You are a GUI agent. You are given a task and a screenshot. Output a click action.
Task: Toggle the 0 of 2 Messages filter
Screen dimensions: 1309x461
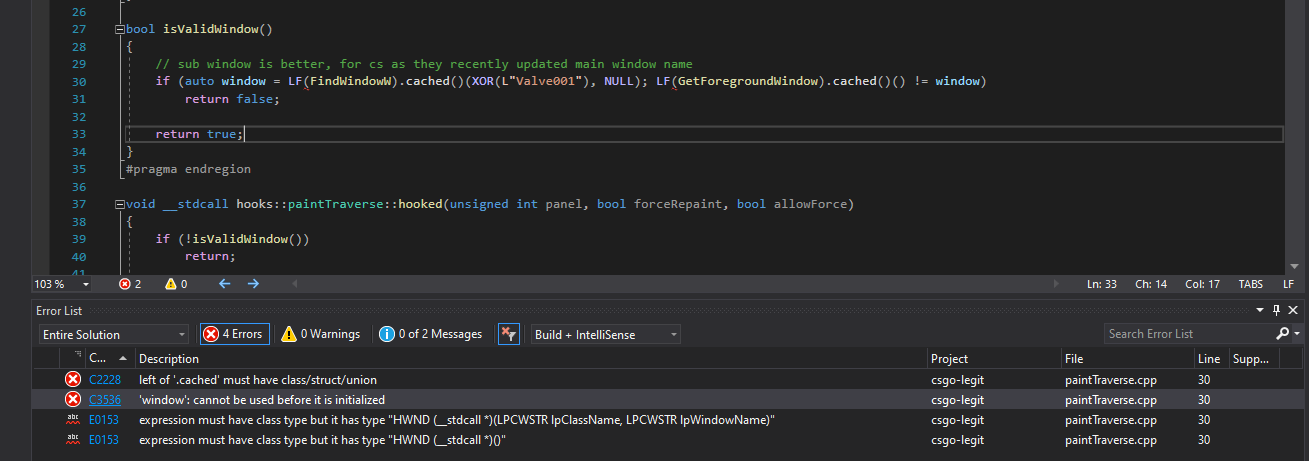click(431, 334)
